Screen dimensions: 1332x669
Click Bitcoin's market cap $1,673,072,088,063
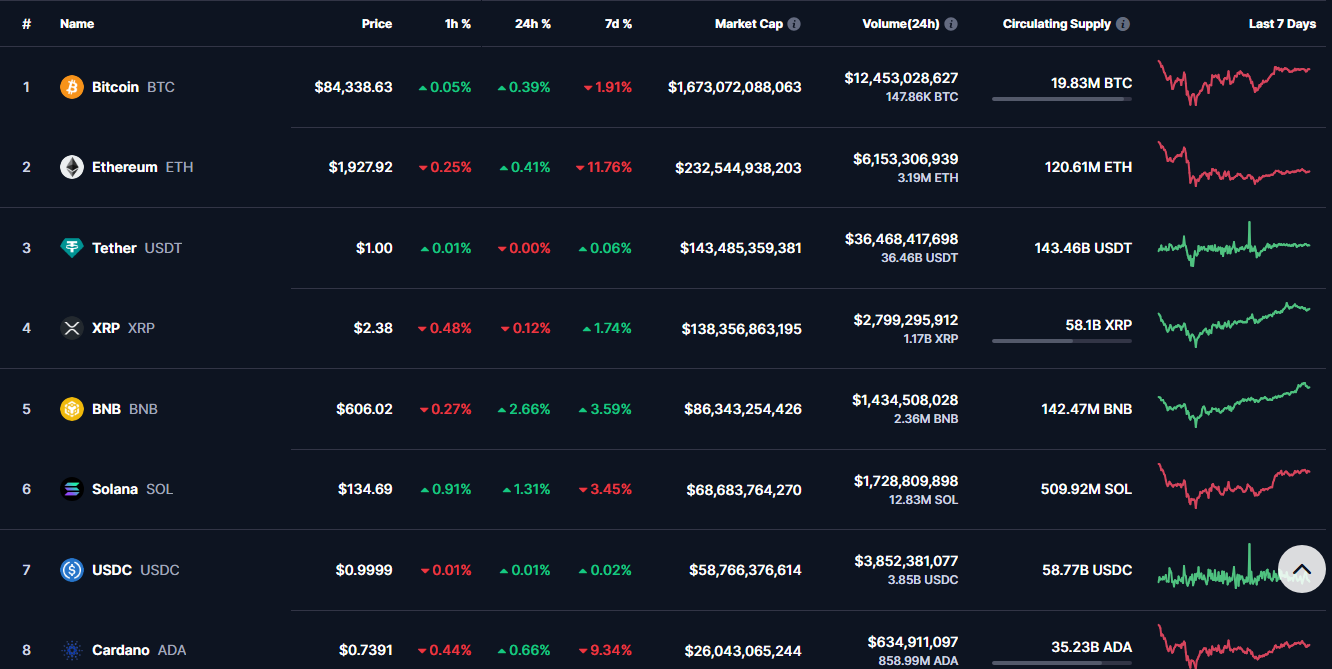coord(735,87)
